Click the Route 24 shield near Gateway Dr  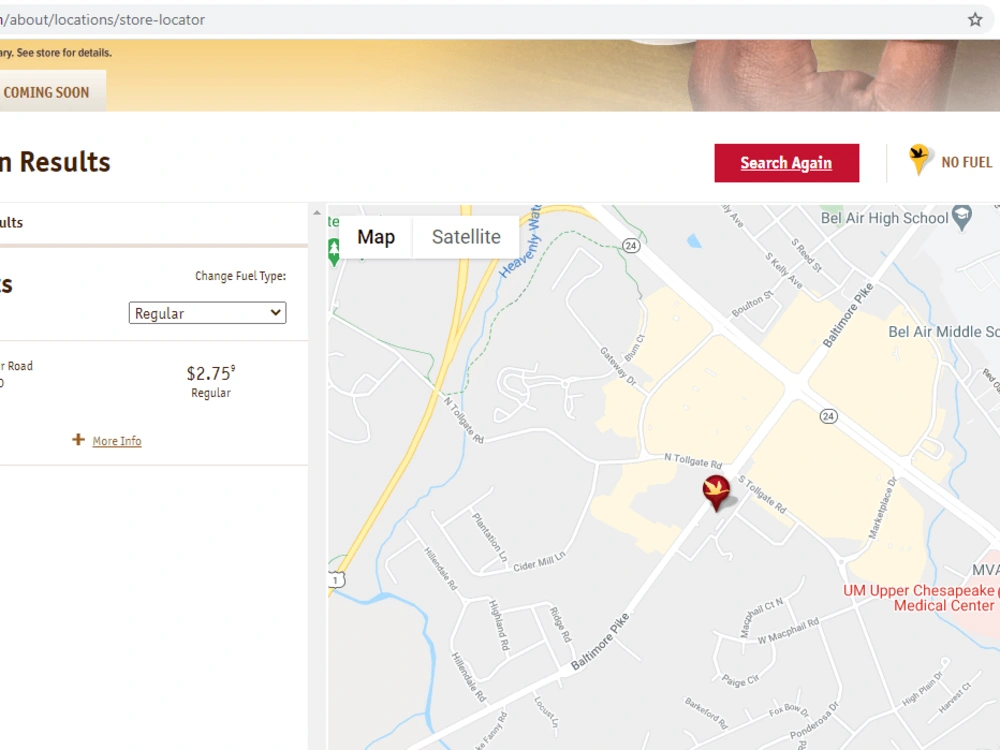coord(630,246)
